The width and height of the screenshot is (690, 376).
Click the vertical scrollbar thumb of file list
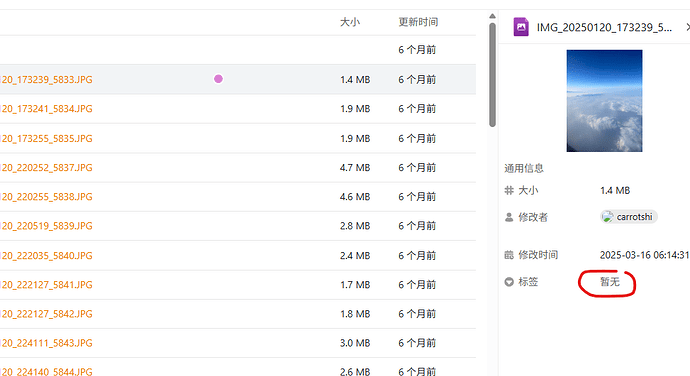tap(492, 75)
